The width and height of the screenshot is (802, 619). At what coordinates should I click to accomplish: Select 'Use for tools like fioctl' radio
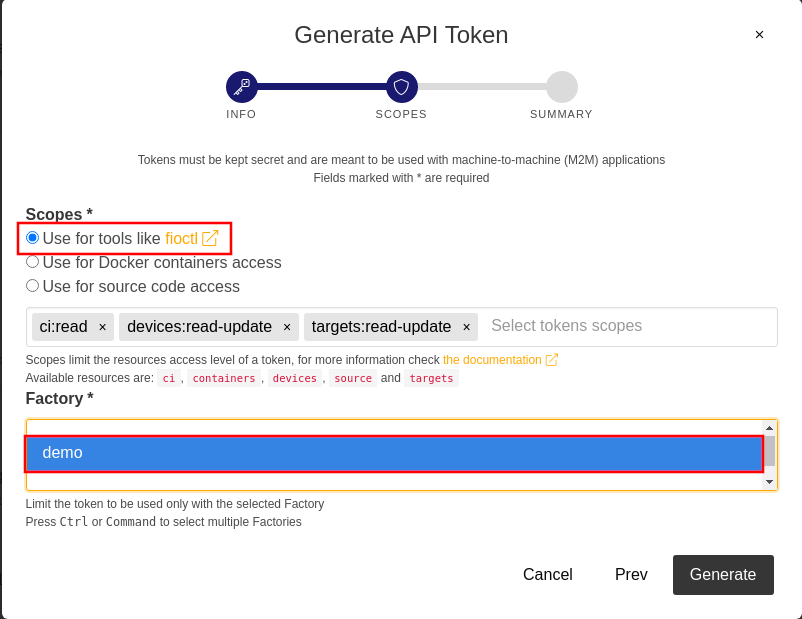coord(33,238)
